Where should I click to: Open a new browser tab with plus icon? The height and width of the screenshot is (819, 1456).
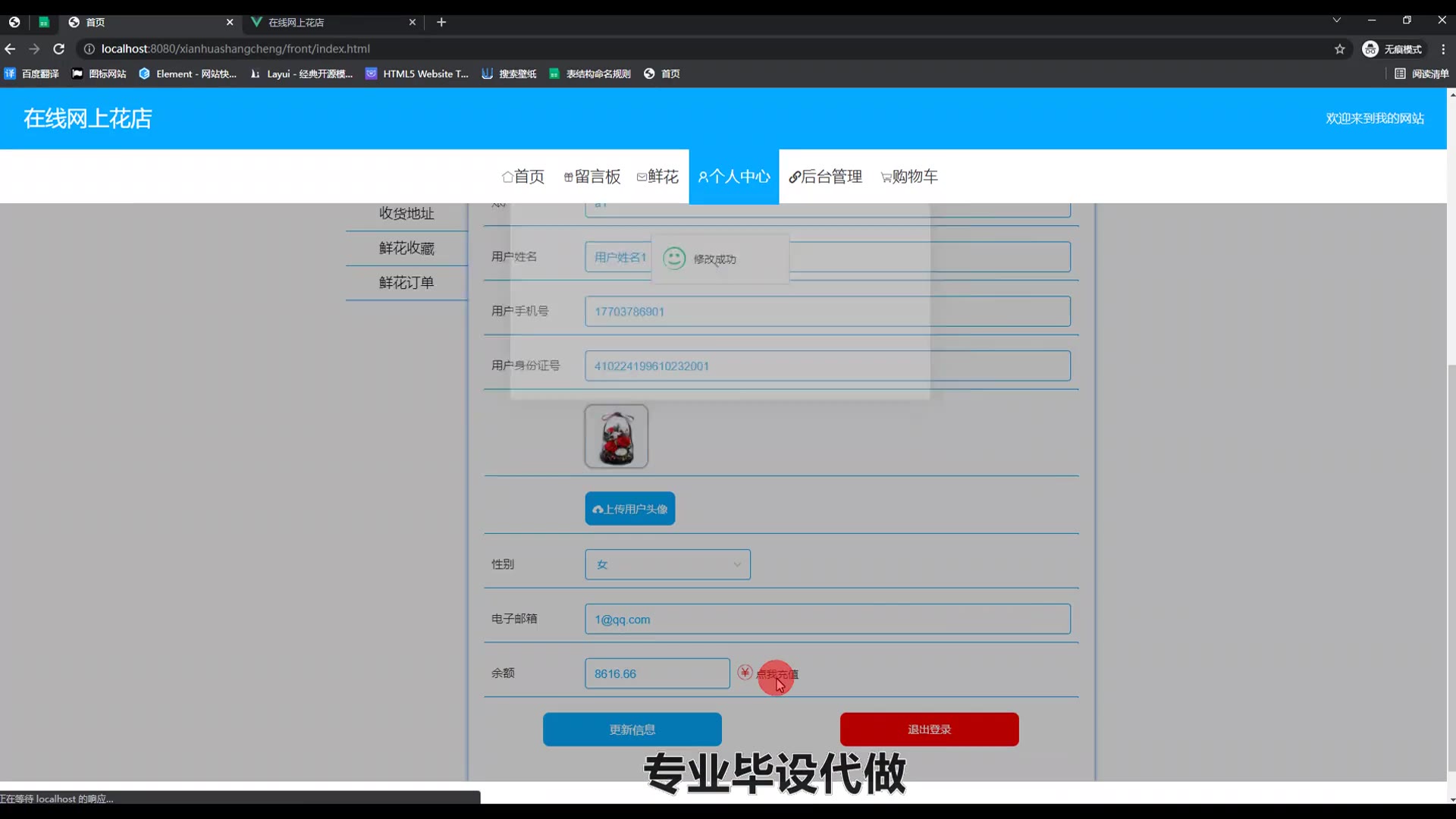tap(441, 22)
